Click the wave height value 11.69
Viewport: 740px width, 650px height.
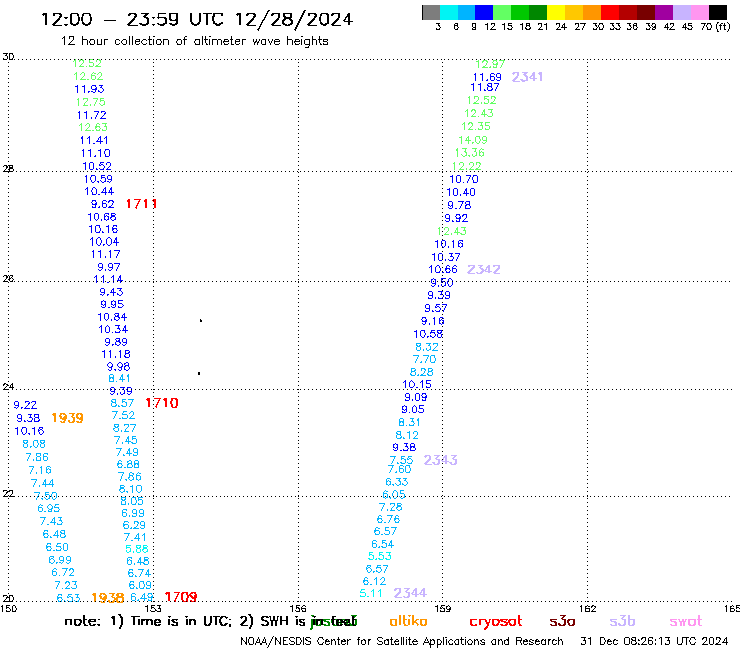click(487, 77)
